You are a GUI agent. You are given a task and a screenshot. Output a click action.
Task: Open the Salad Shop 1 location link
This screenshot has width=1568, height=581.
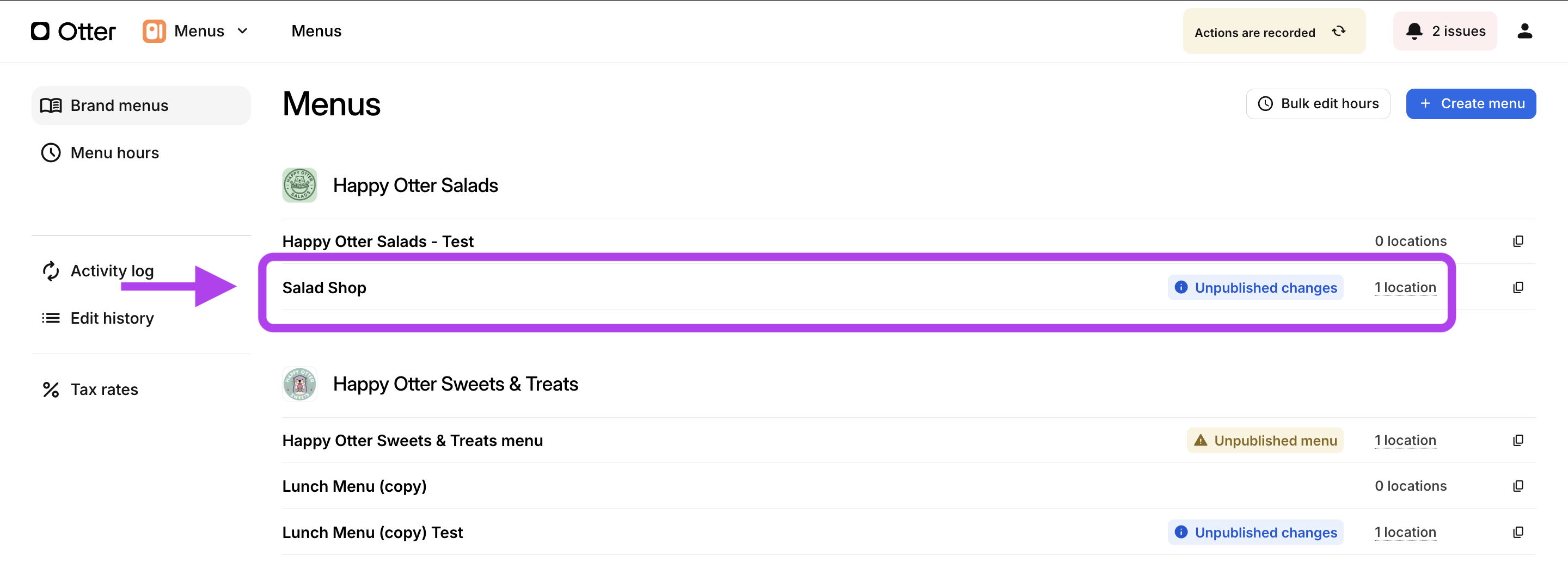[1405, 287]
